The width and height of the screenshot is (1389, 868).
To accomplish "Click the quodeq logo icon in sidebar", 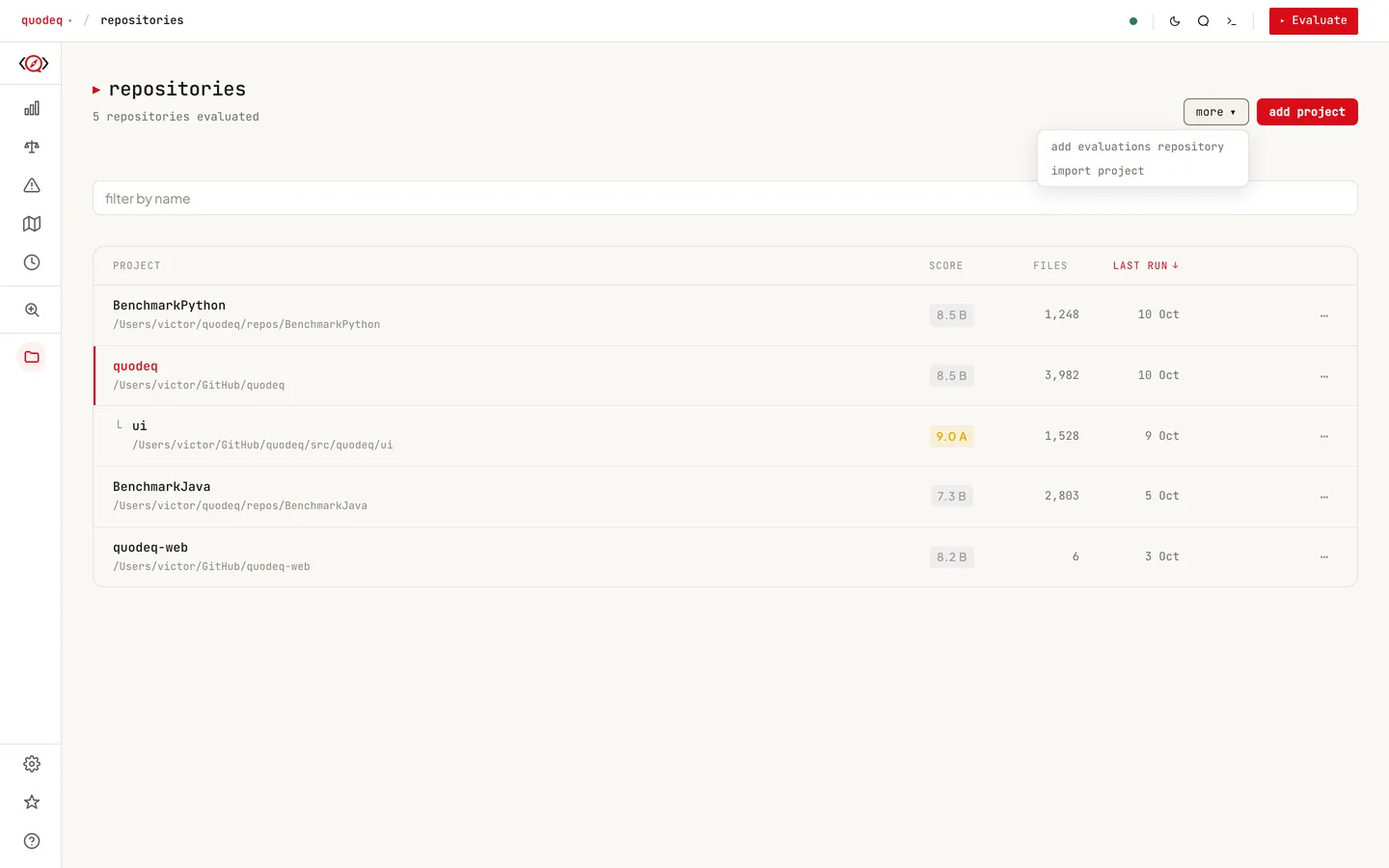I will (33, 64).
